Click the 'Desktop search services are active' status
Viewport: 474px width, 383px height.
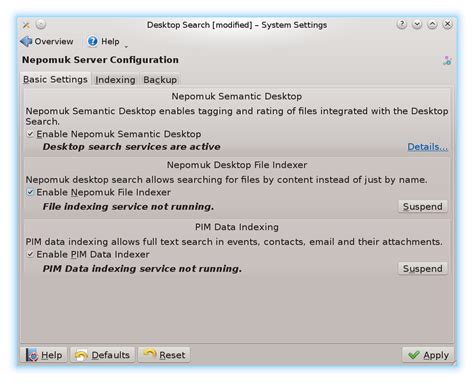pos(132,147)
